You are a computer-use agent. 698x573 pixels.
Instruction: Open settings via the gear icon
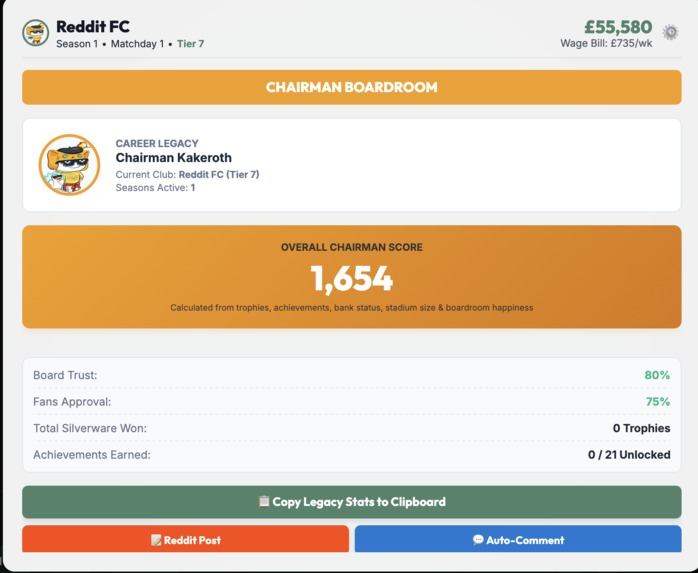click(x=670, y=33)
